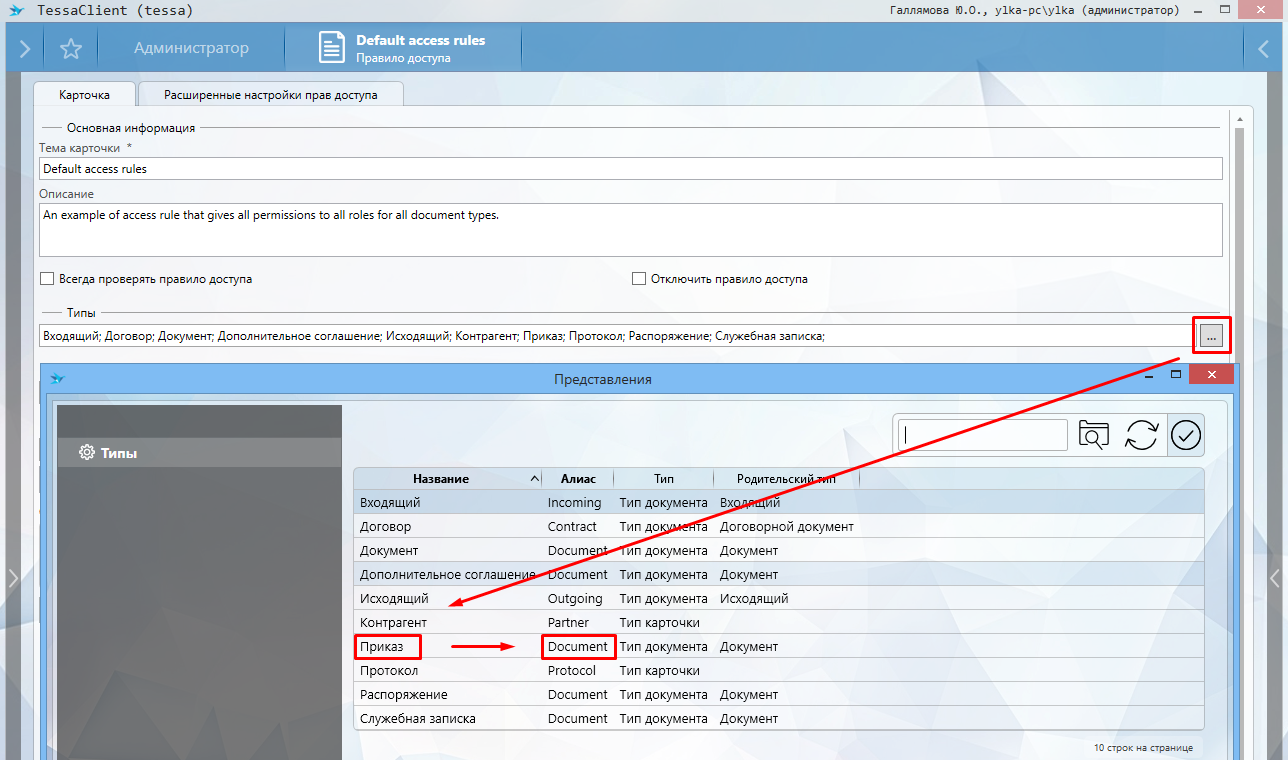Sort by Название column header
The height and width of the screenshot is (760, 1288).
441,479
